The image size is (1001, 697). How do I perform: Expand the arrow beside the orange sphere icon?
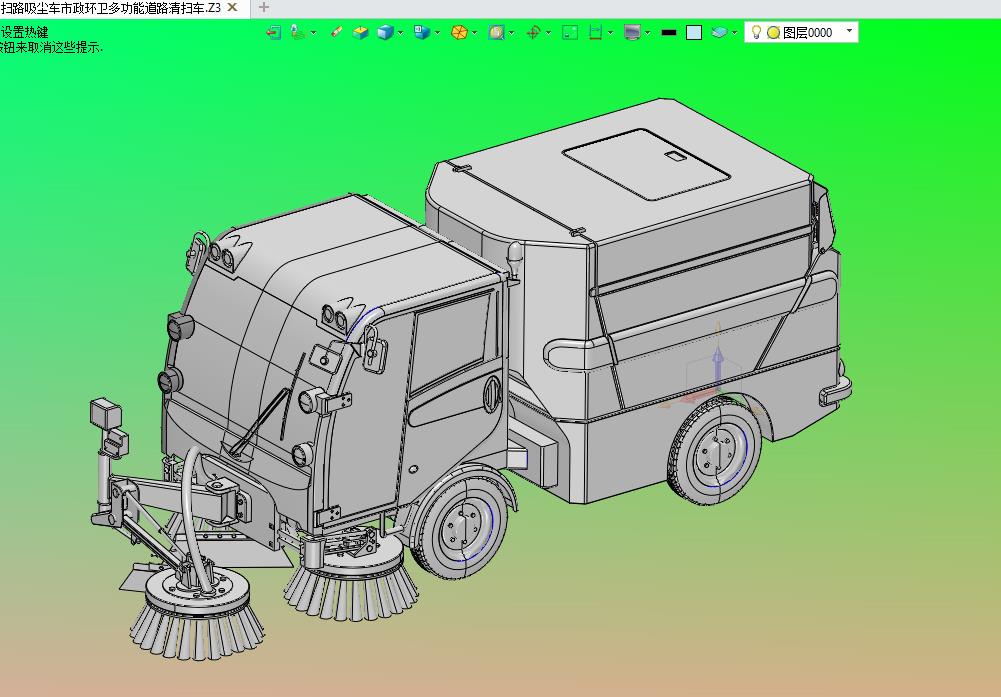tap(474, 32)
